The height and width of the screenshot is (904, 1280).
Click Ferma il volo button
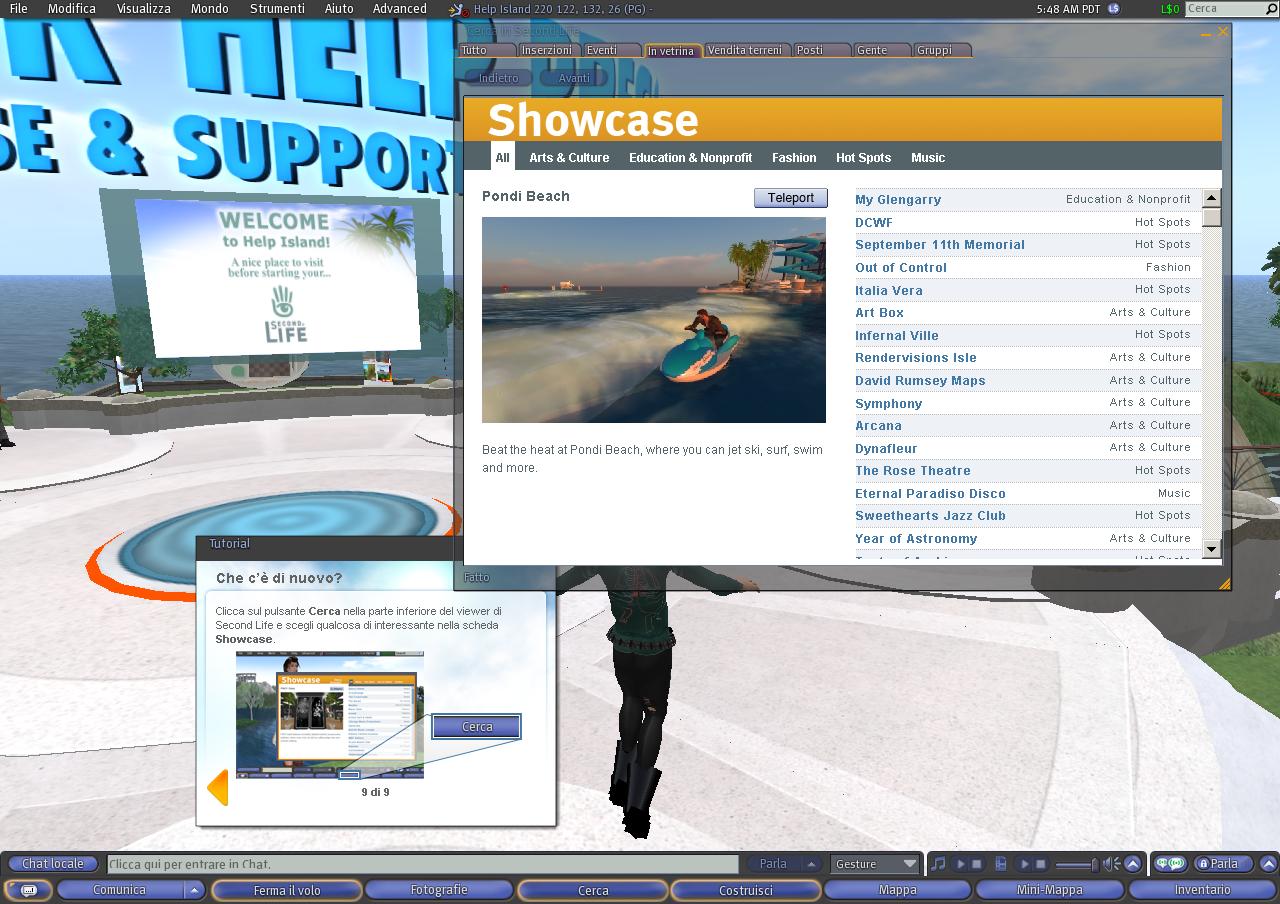pos(287,890)
